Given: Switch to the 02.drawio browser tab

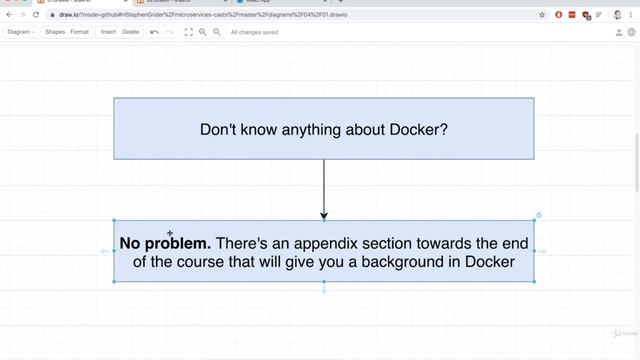Looking at the screenshot, I should coord(181,2).
